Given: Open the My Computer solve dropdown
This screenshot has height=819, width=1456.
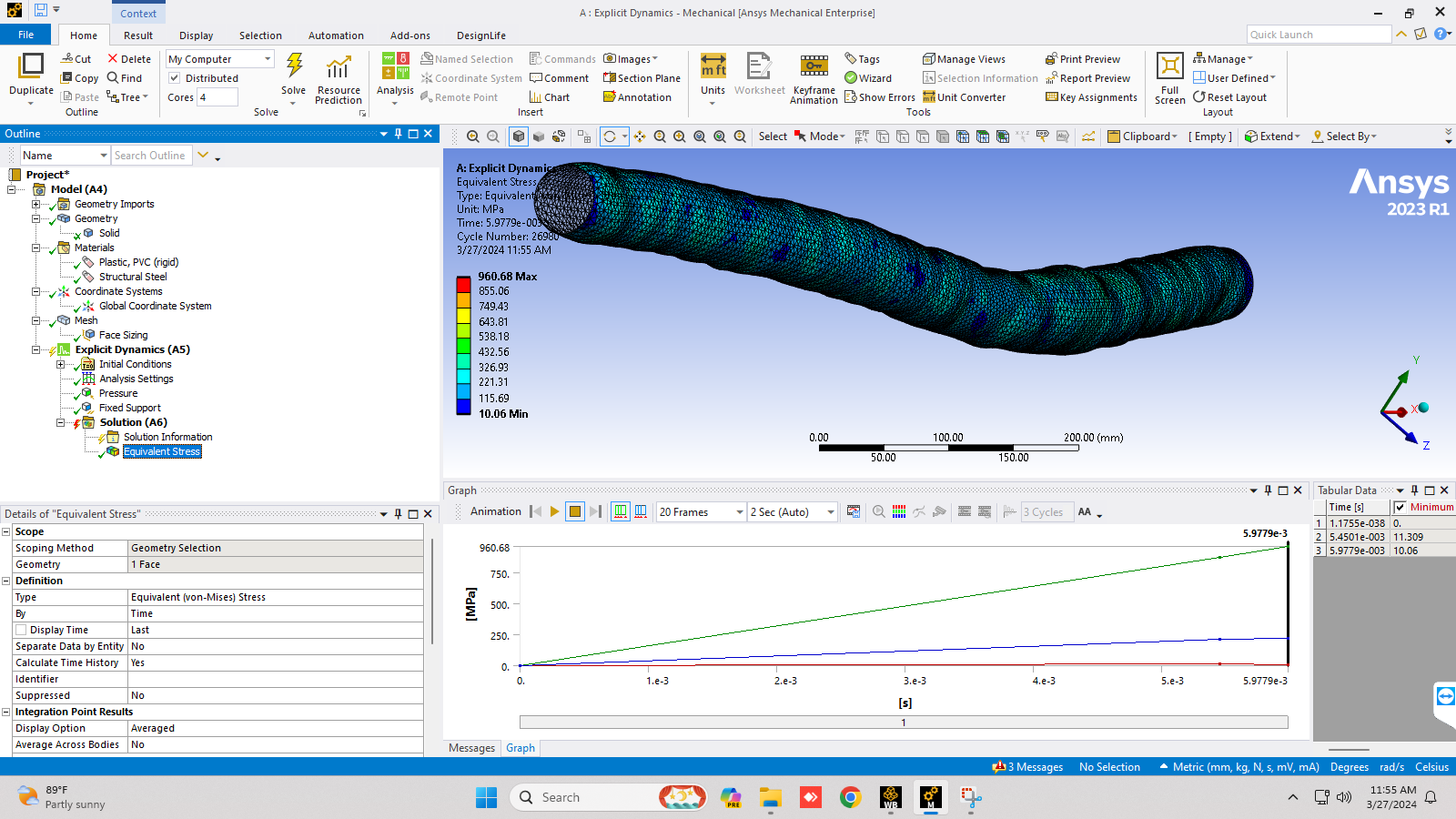Looking at the screenshot, I should tap(268, 59).
